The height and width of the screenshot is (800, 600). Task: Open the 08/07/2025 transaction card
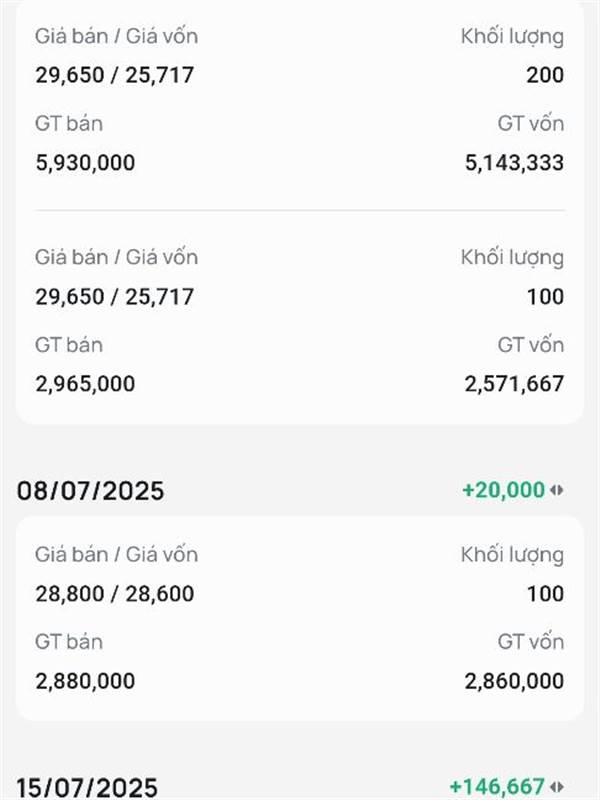(x=300, y=618)
